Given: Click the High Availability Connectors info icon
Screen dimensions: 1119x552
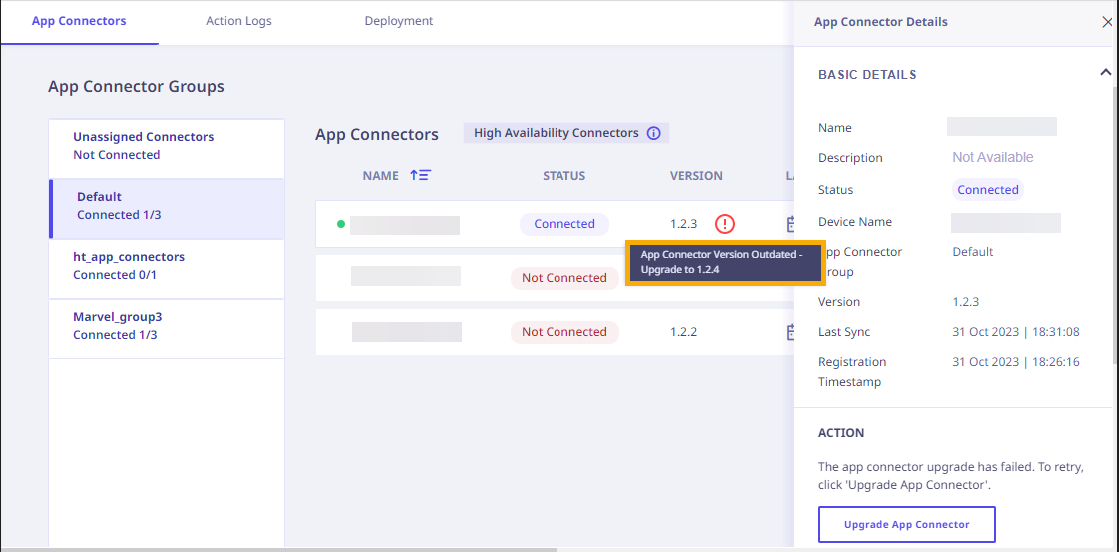Looking at the screenshot, I should (x=653, y=133).
